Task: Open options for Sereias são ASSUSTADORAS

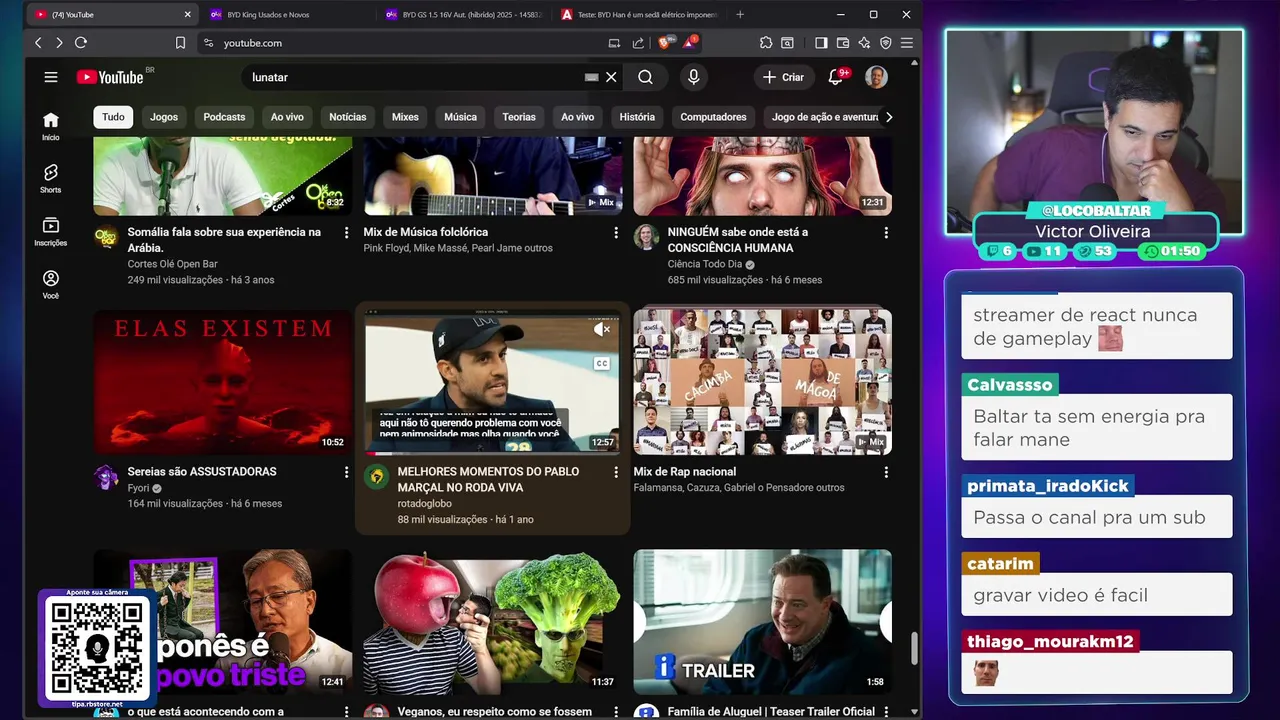Action: (346, 472)
